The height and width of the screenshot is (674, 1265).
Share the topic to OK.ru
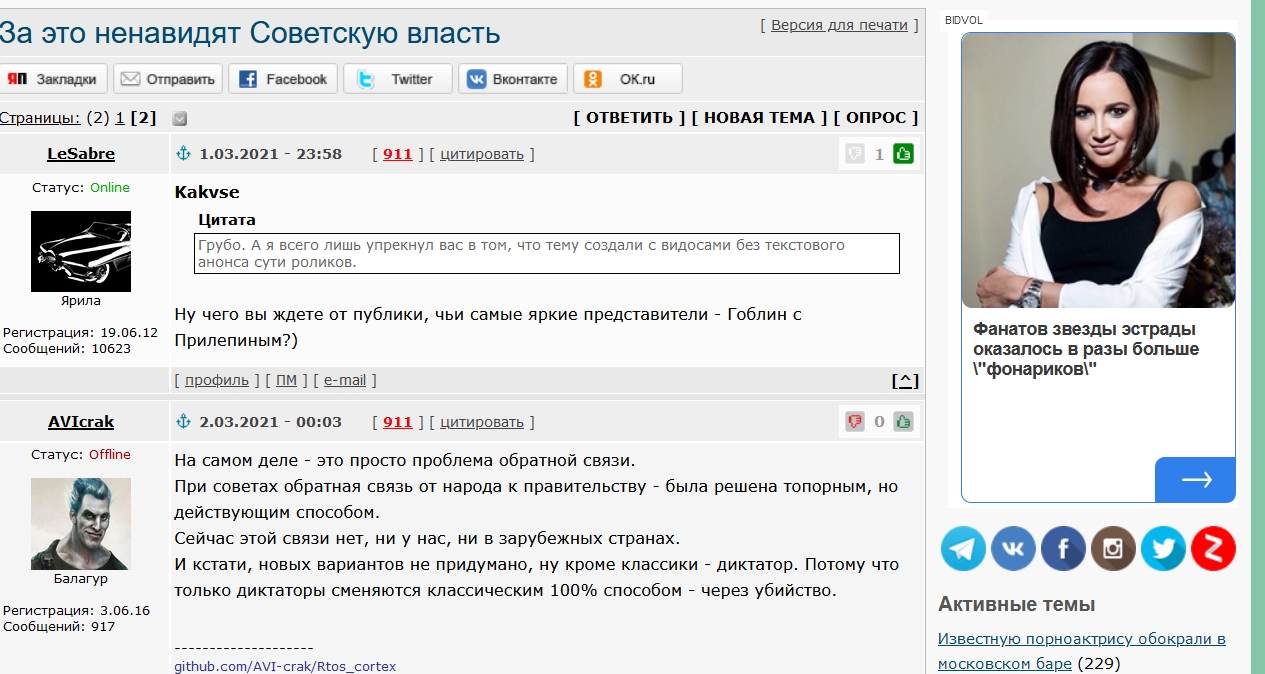(x=628, y=79)
